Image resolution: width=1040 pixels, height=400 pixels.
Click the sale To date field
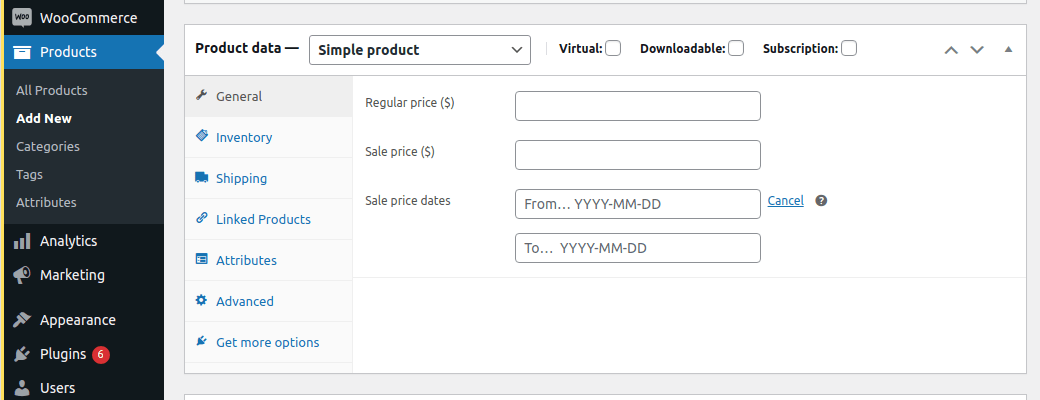tap(637, 247)
